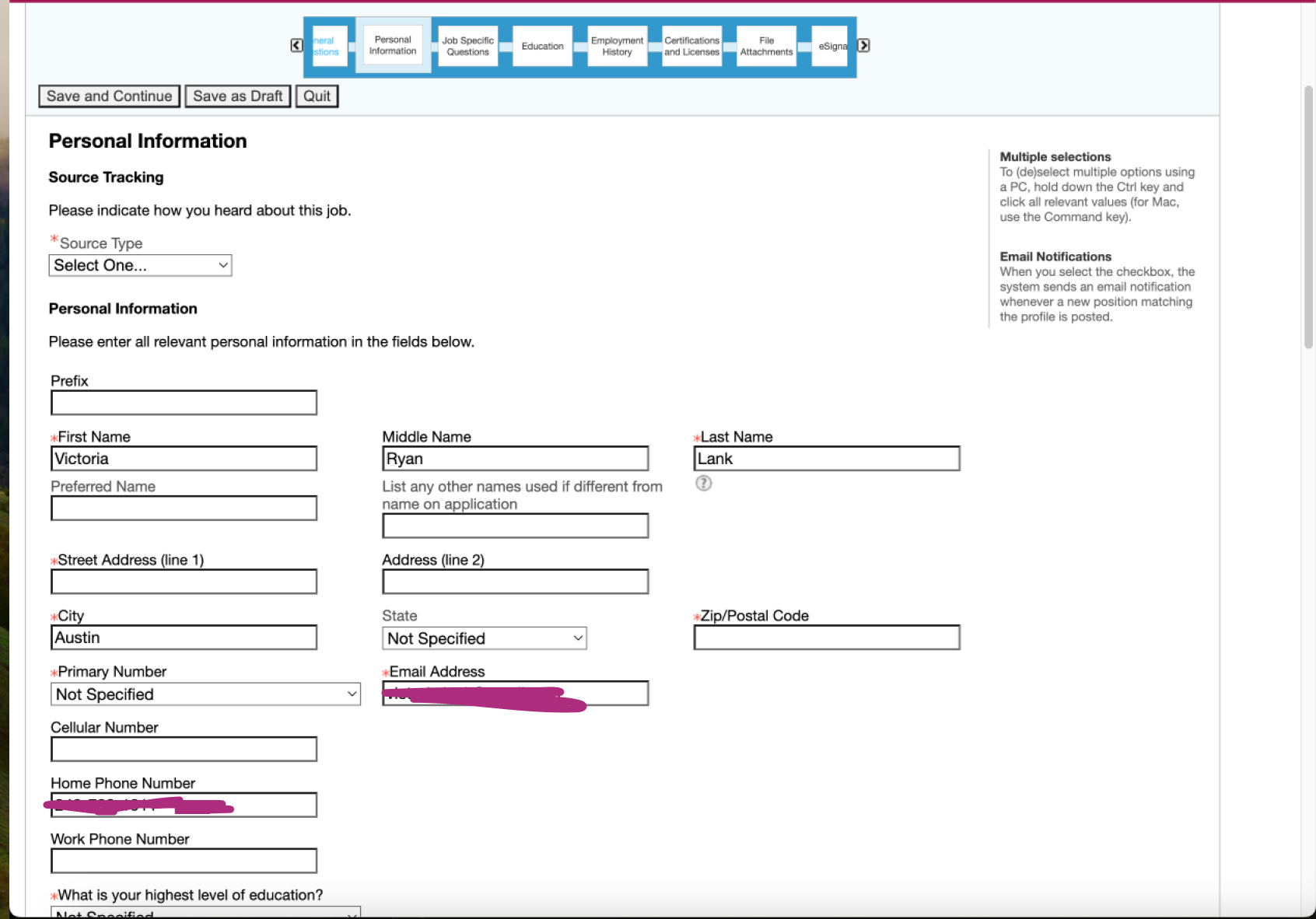This screenshot has height=919, width=1316.
Task: Go to the Employment History step
Action: pos(617,46)
